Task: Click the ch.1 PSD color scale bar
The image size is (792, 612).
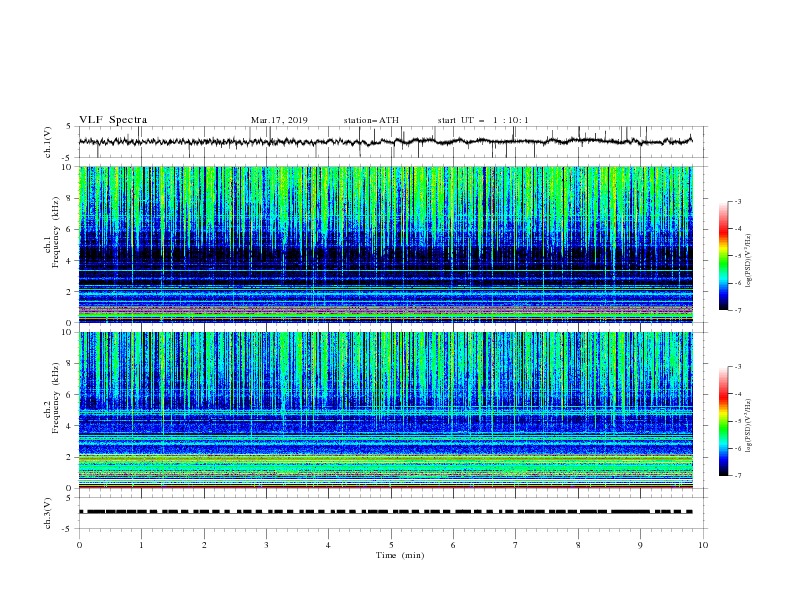Action: (723, 256)
